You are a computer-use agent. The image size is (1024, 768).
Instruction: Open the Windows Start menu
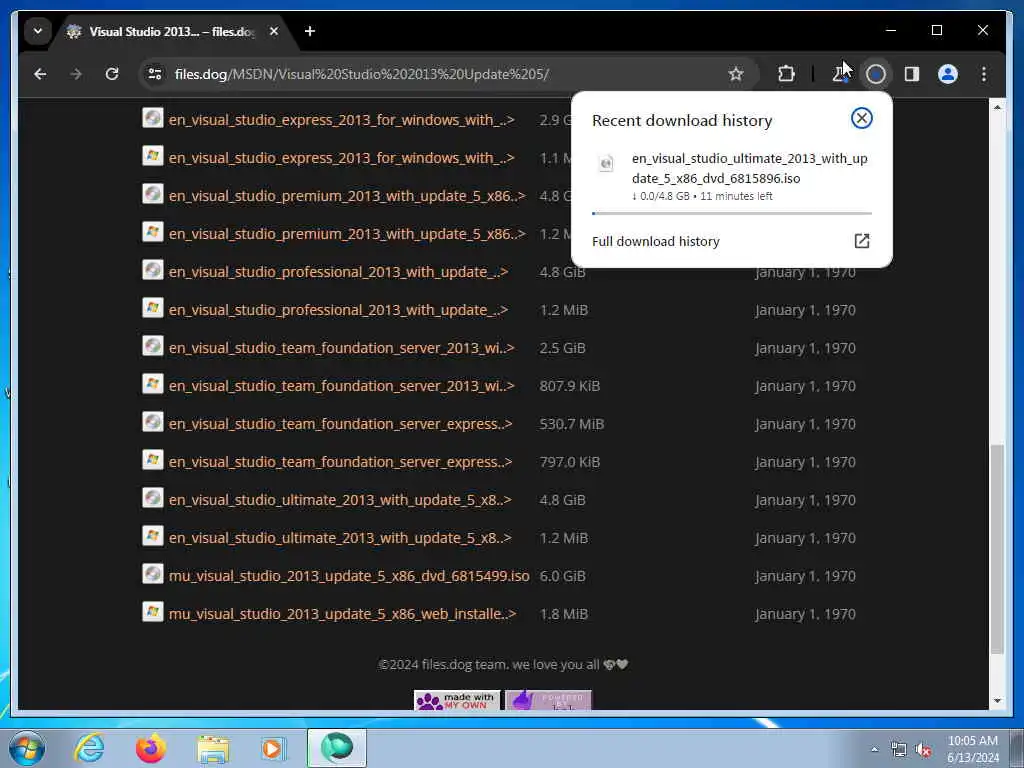point(27,748)
